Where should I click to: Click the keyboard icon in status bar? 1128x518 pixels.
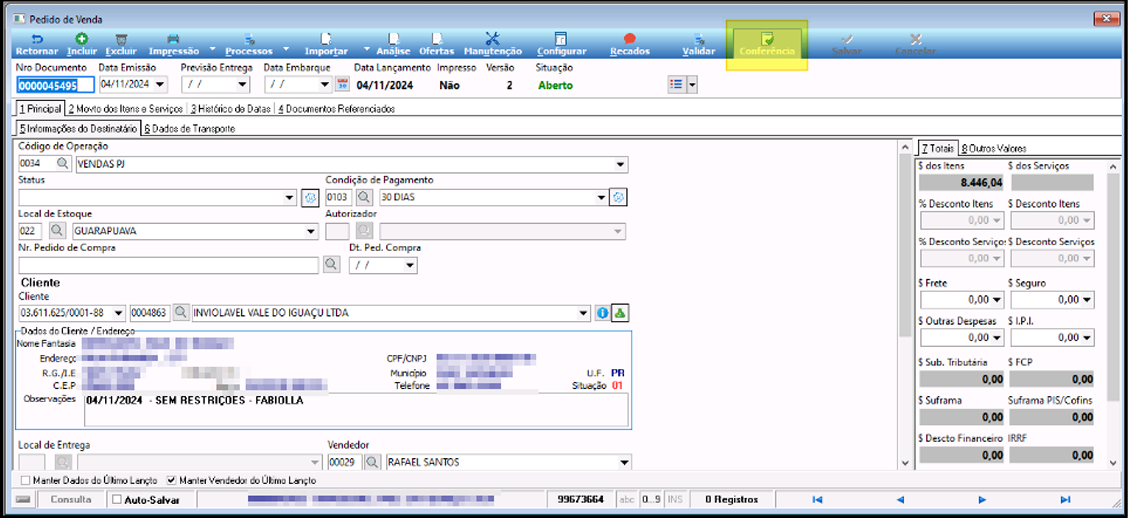(x=23, y=499)
